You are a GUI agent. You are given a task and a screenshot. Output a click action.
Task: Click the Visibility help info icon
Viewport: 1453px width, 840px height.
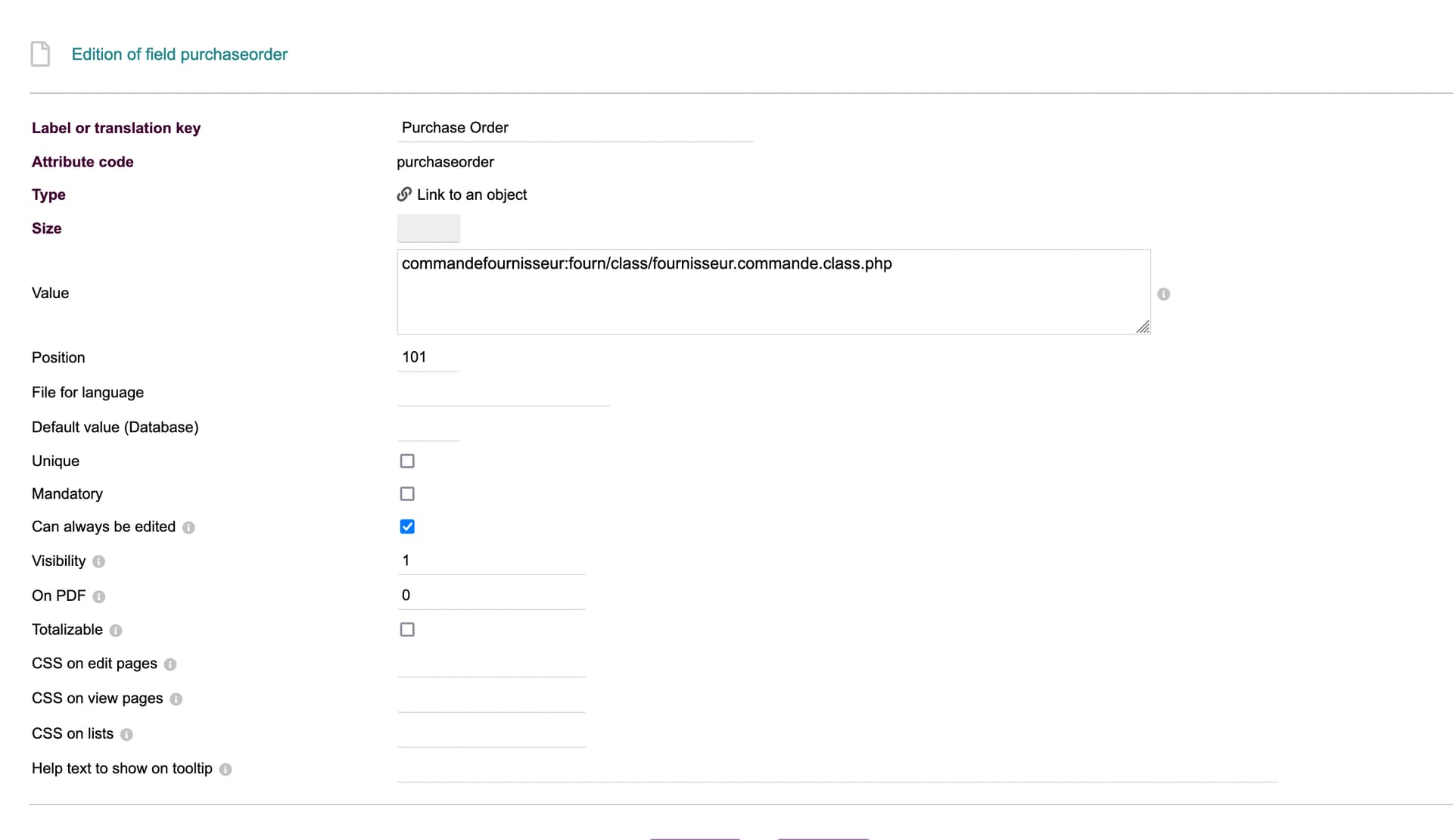click(x=98, y=562)
